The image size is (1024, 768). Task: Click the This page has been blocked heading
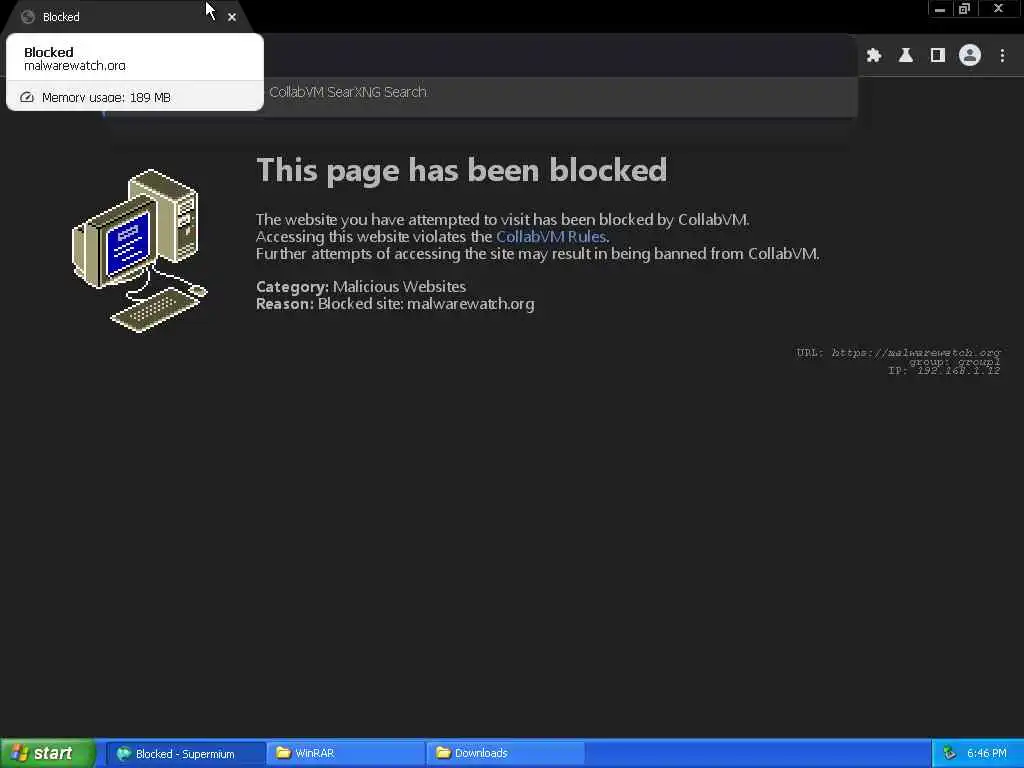click(462, 170)
